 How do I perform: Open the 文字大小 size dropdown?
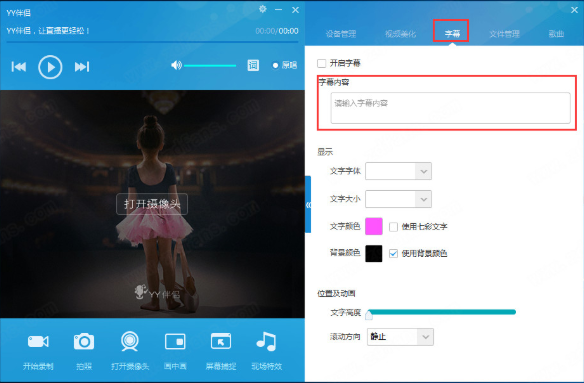[398, 199]
